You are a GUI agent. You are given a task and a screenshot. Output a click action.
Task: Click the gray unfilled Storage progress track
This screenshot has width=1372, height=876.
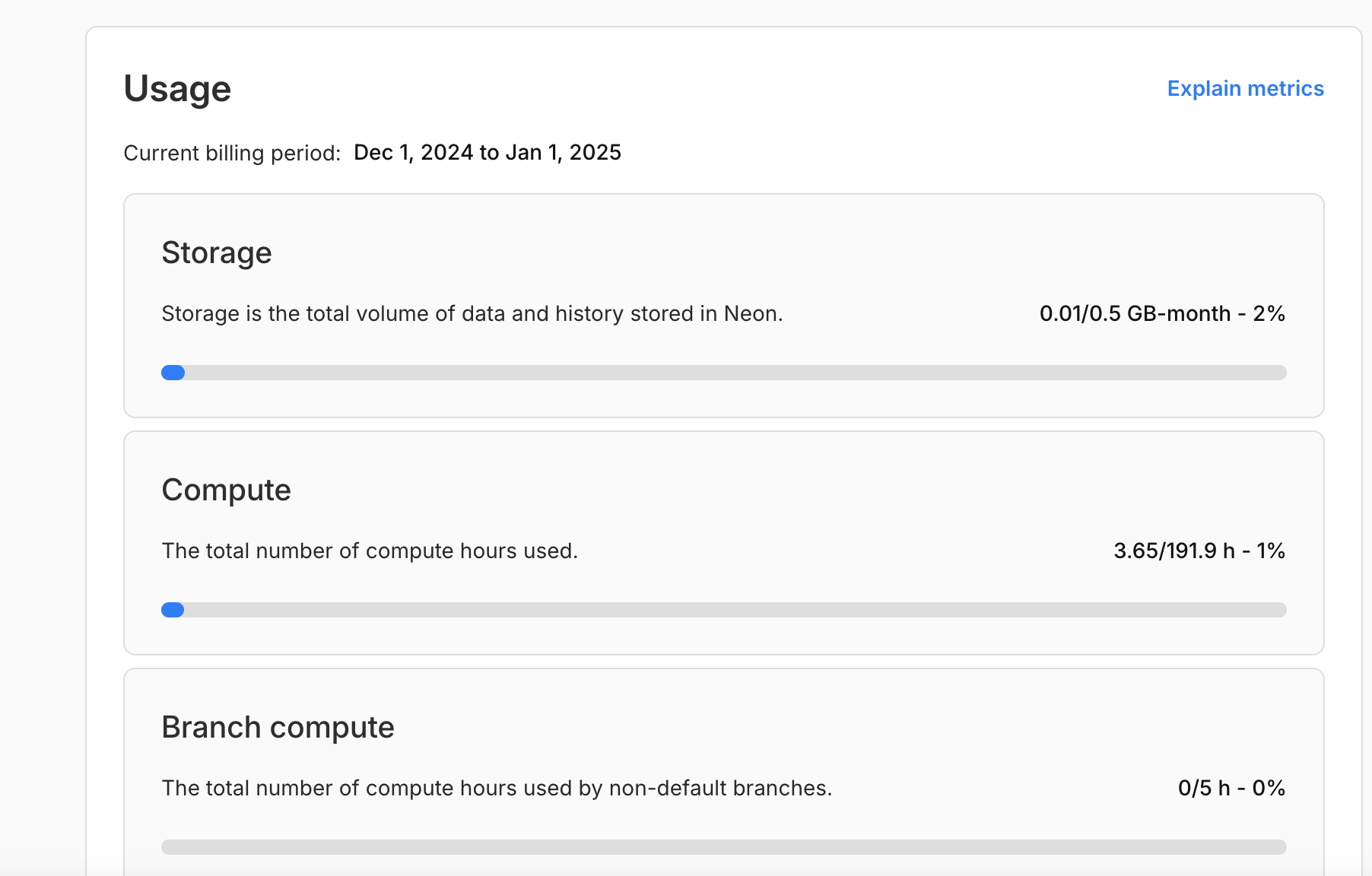tap(730, 373)
